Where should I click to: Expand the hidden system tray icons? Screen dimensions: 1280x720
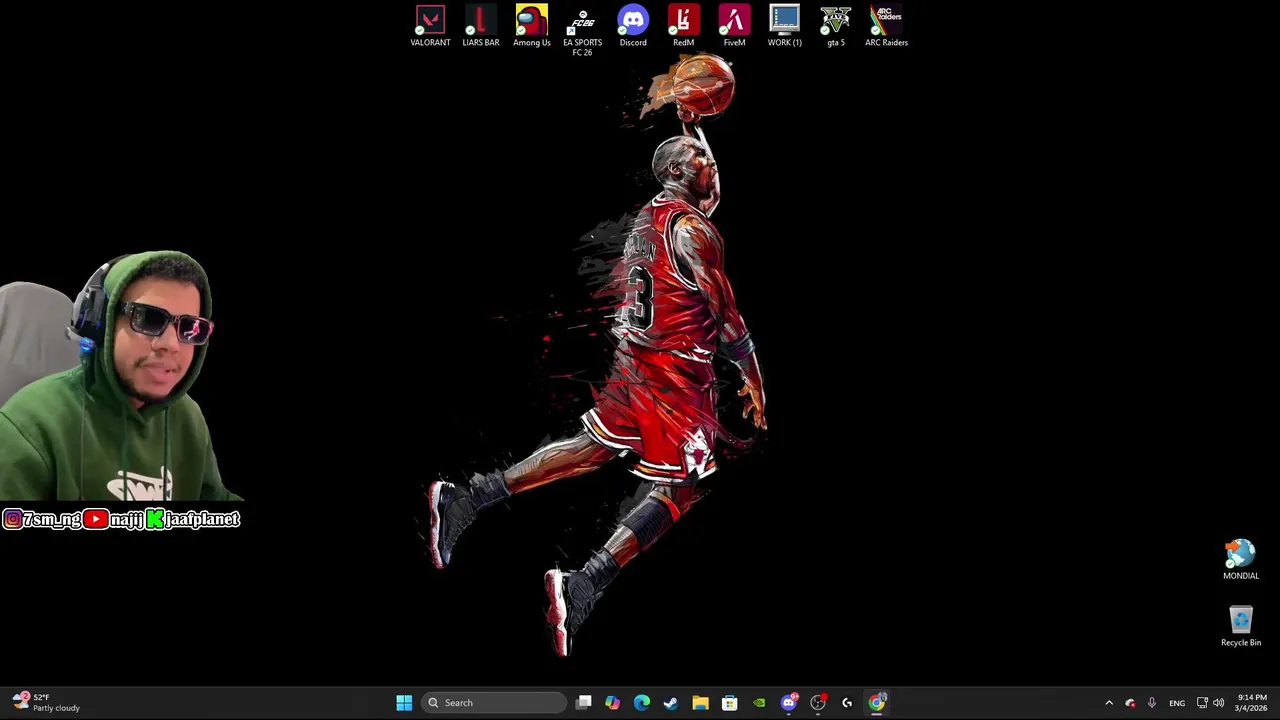[x=1108, y=703]
